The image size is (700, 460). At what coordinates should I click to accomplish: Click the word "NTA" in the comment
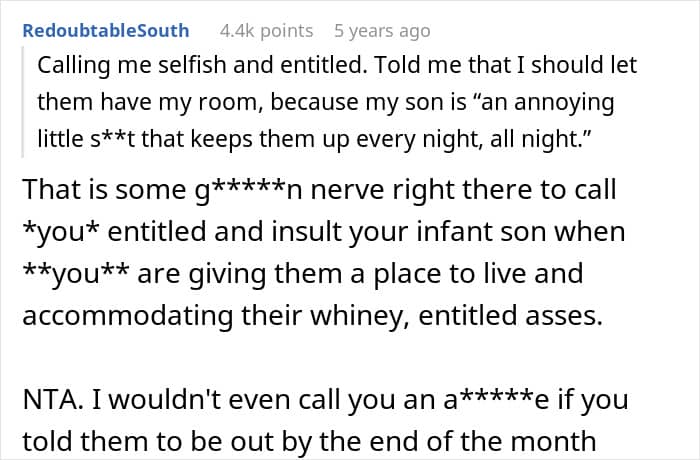(x=46, y=399)
